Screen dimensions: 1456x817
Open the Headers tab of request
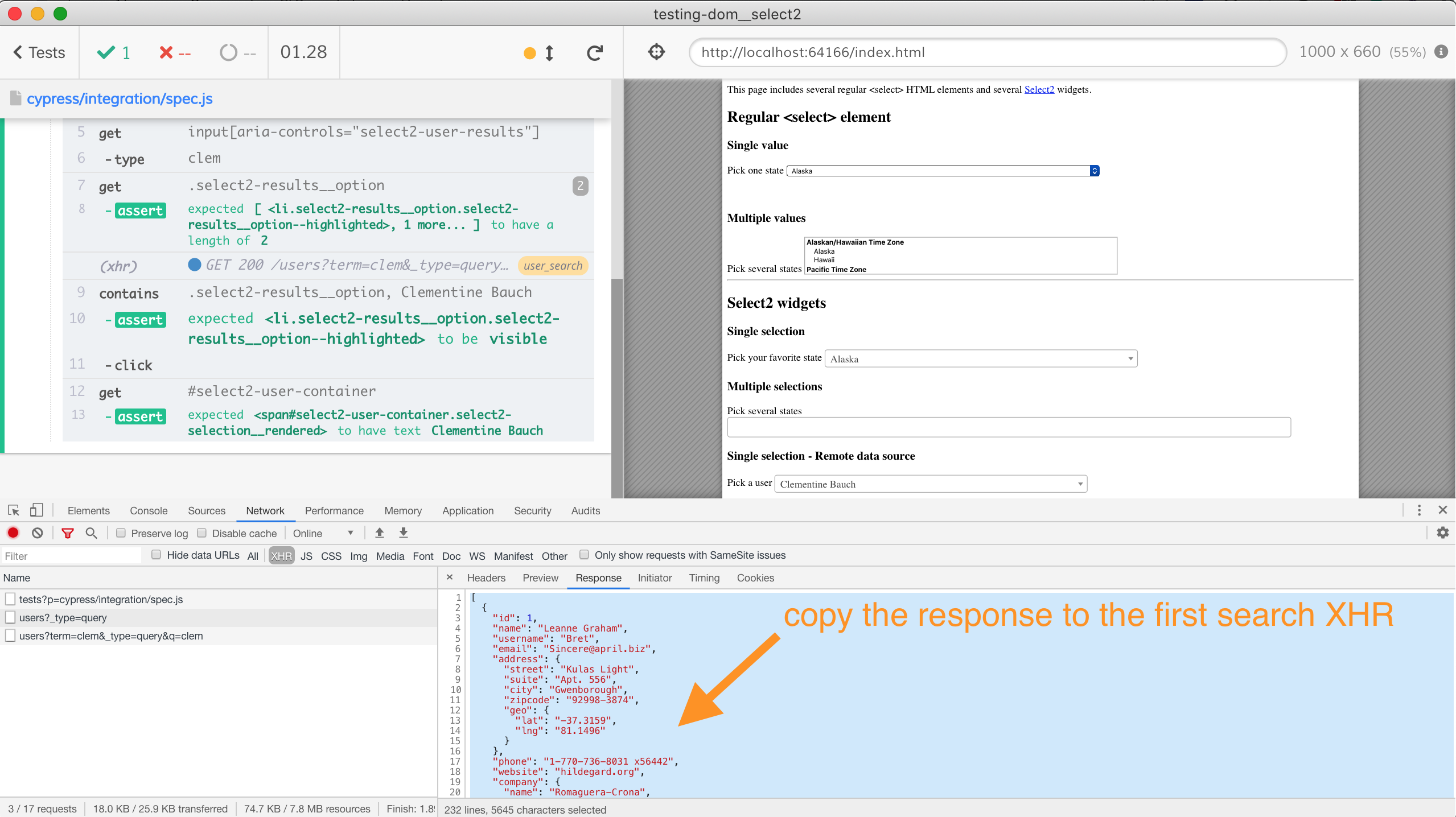[486, 577]
